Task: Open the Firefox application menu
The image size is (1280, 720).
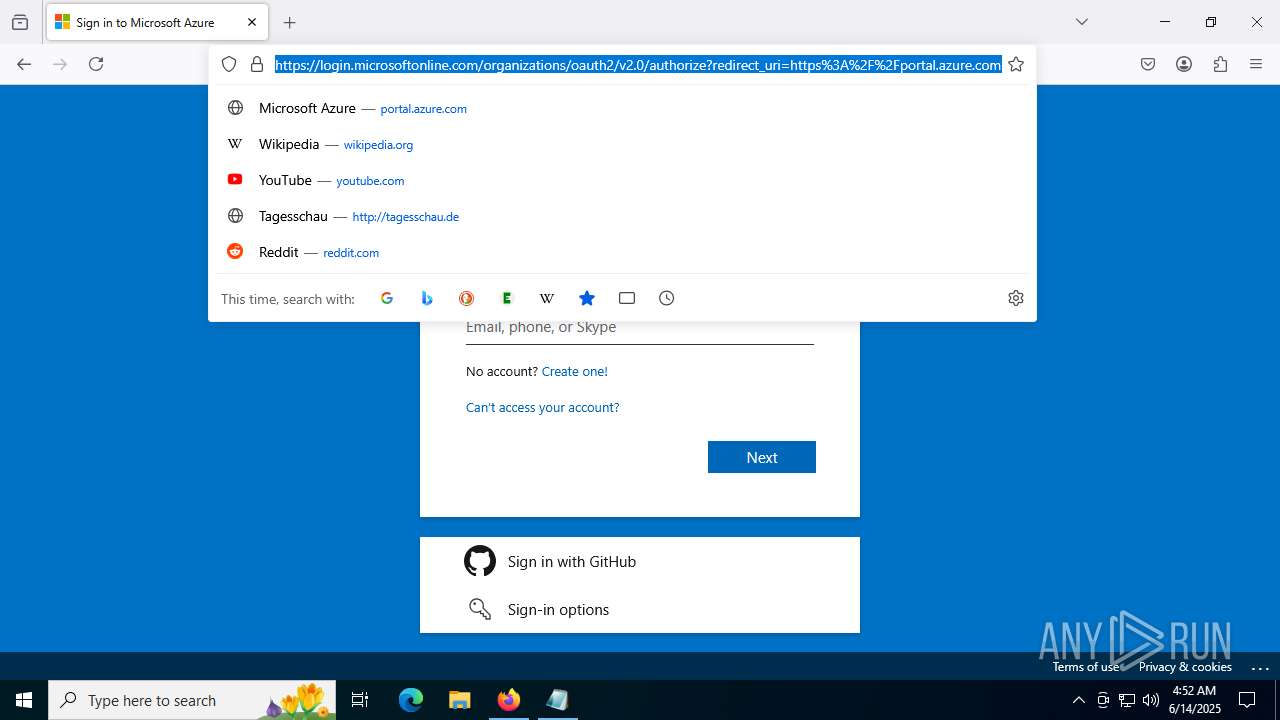Action: click(x=1256, y=64)
